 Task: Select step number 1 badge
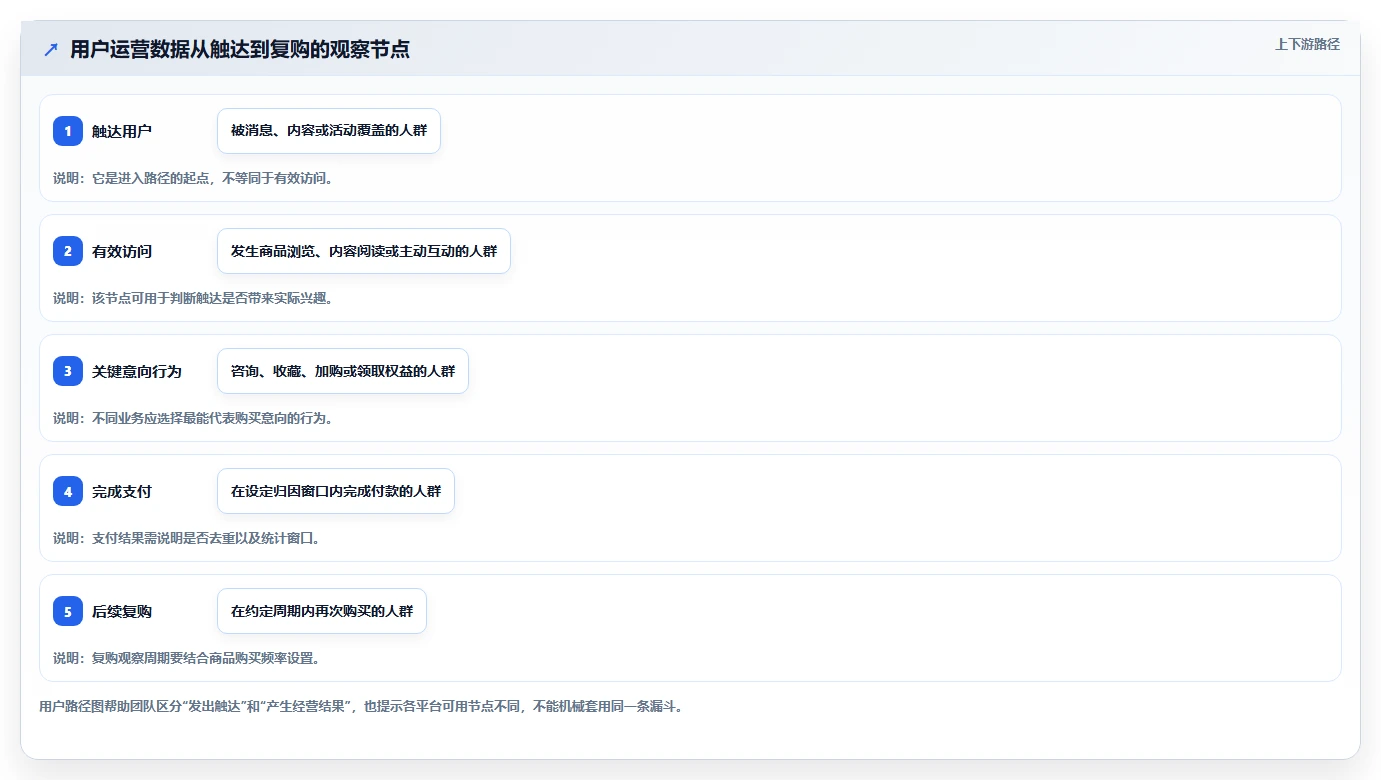tap(68, 131)
